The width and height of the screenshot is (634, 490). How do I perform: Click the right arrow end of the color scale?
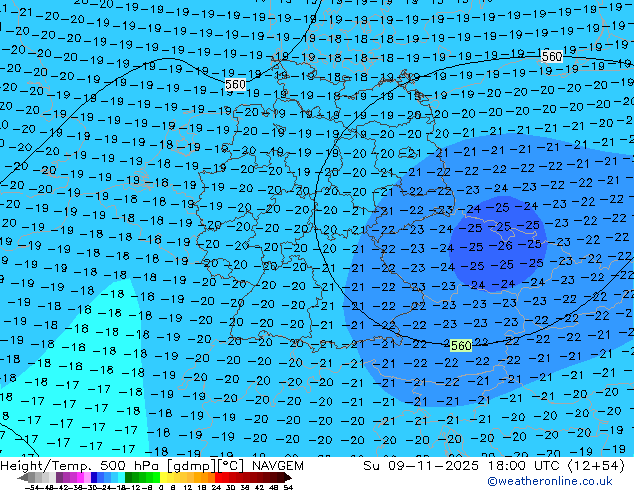tap(288, 477)
